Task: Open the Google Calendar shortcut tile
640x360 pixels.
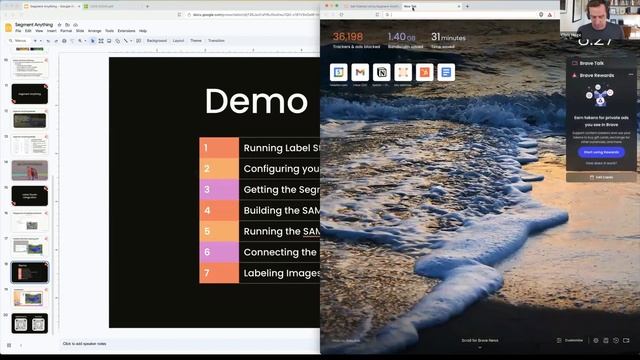Action: 338,72
